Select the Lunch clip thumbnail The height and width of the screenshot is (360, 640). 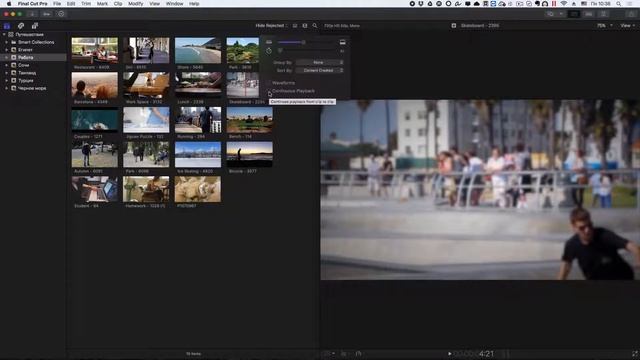(198, 85)
